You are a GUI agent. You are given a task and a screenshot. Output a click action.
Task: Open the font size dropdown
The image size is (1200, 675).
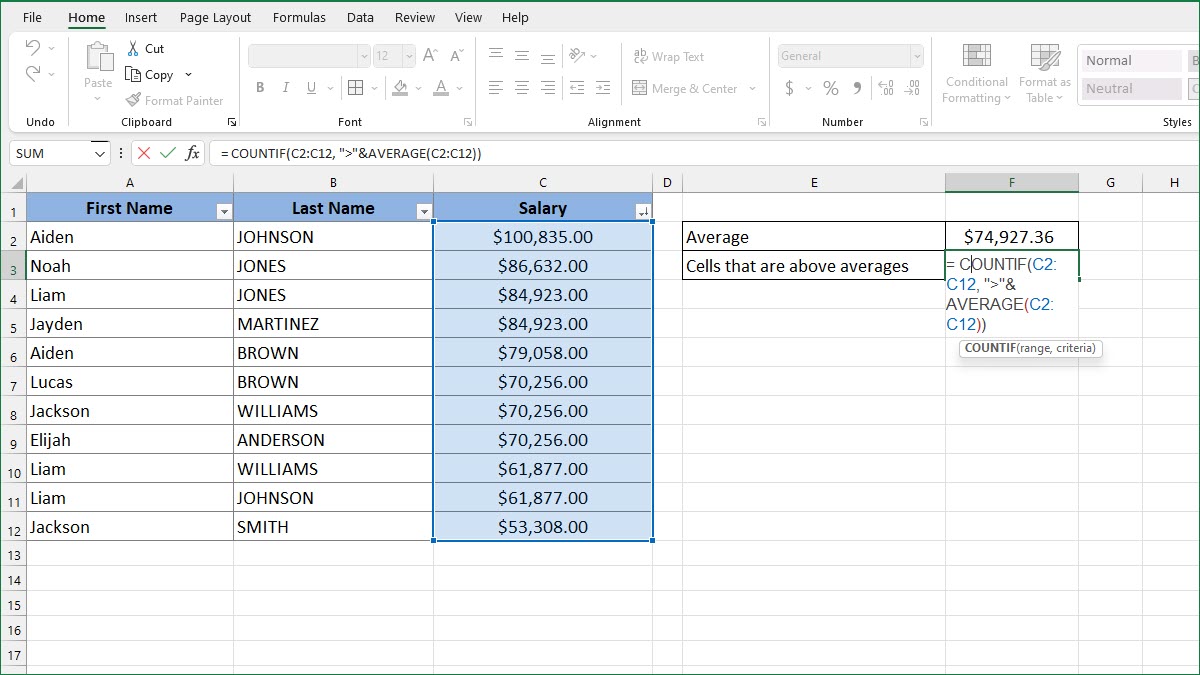(409, 56)
